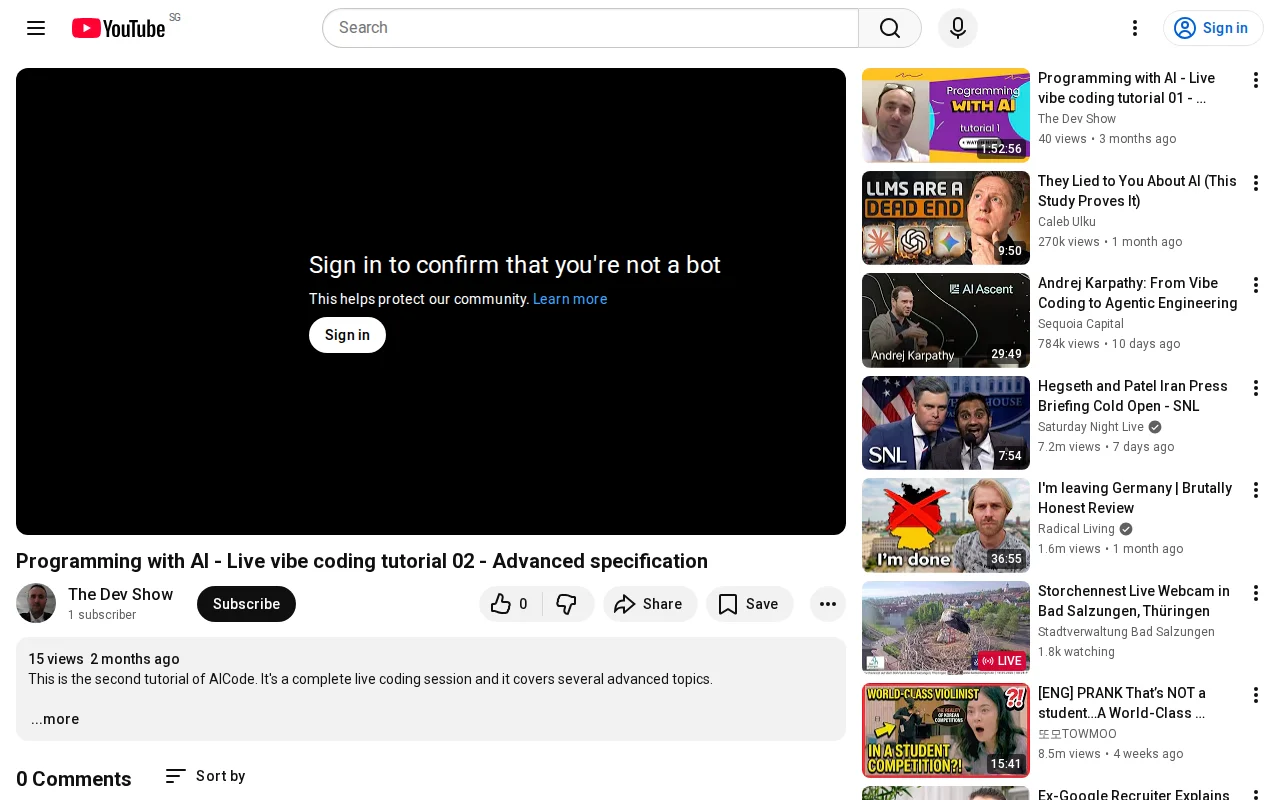1280x800 pixels.
Task: Open title Hegseth and Patel Iran Press Briefing
Action: (x=1133, y=396)
